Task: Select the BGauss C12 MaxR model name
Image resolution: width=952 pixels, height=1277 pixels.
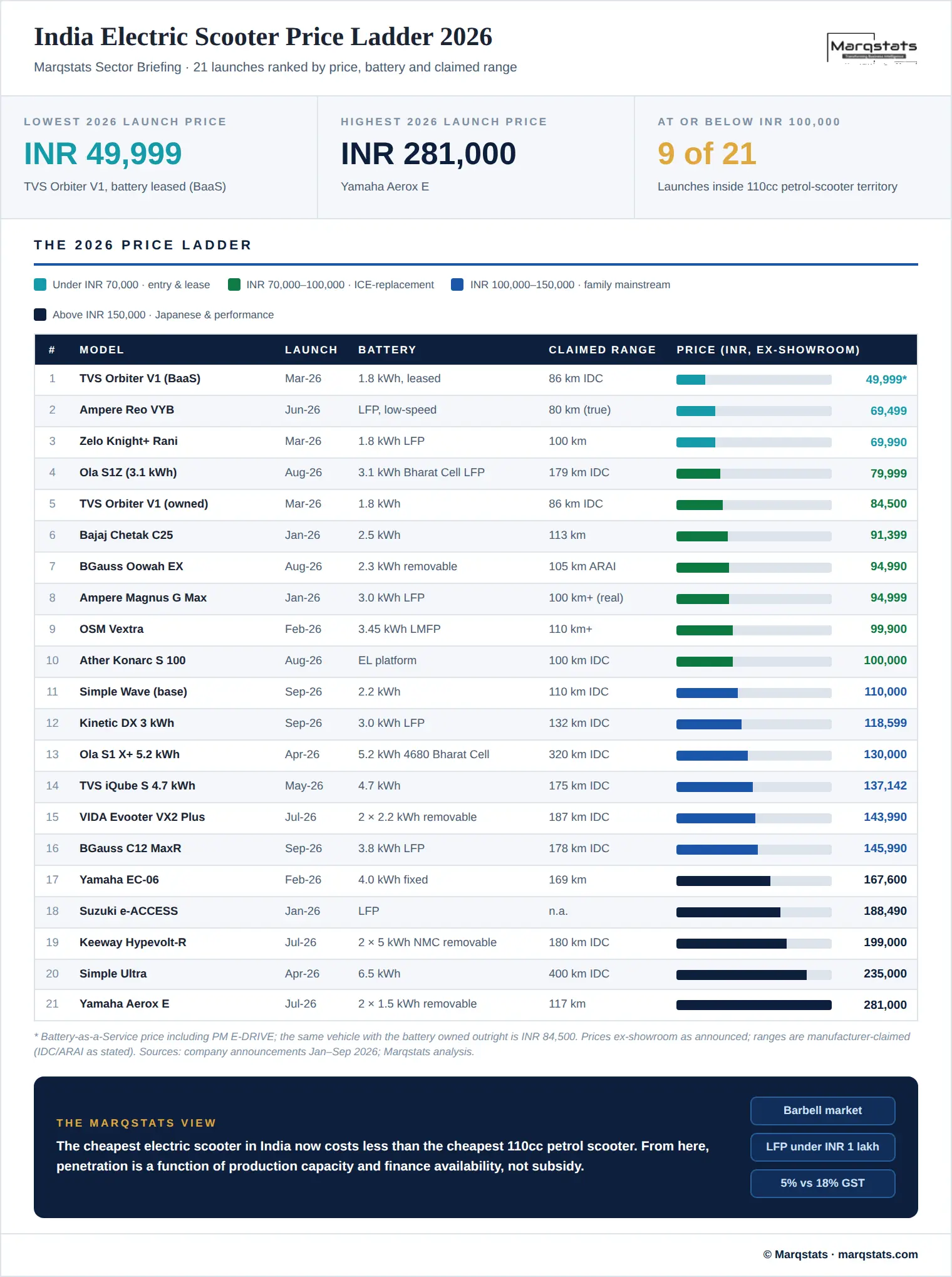Action: click(x=130, y=848)
